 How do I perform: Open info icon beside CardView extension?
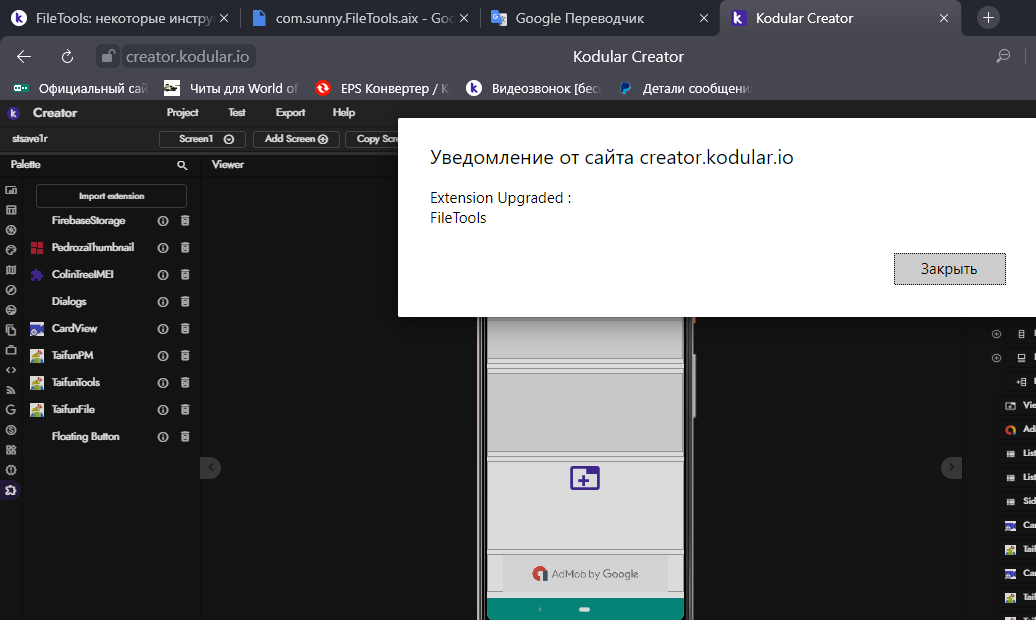[x=163, y=328]
